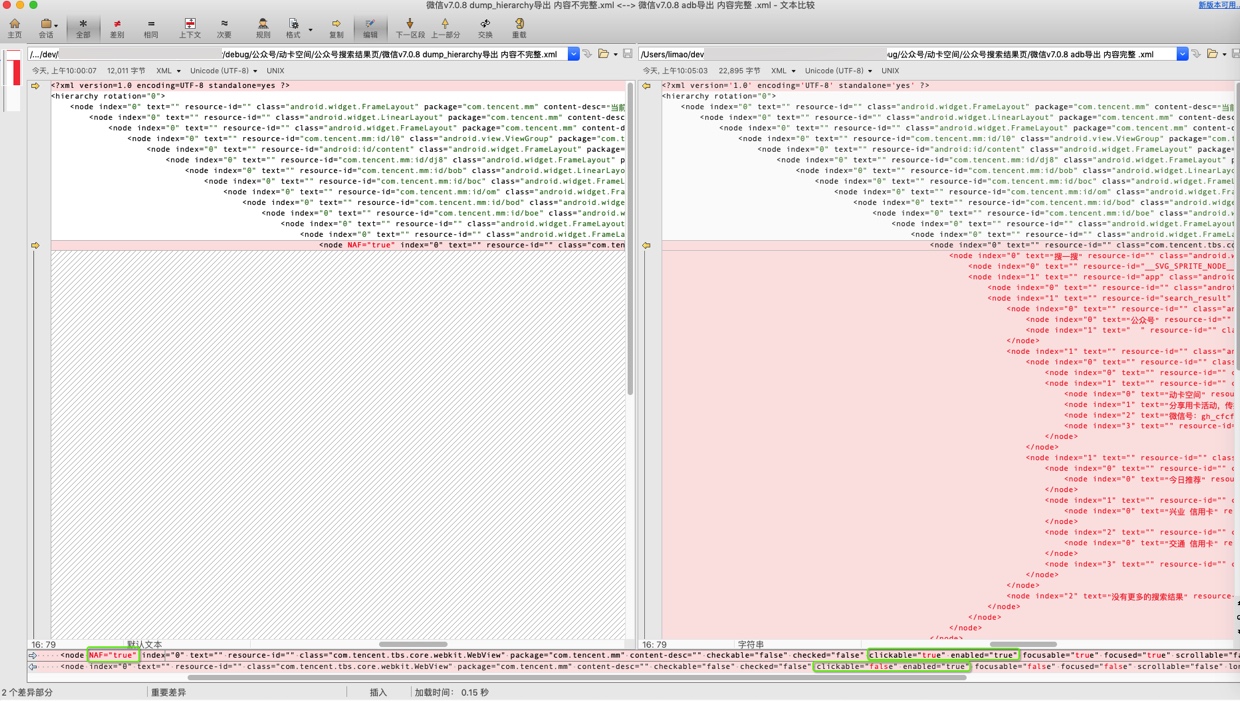Click right pane size 22,895 字节
Viewport: 1240px width, 701px height.
(739, 71)
